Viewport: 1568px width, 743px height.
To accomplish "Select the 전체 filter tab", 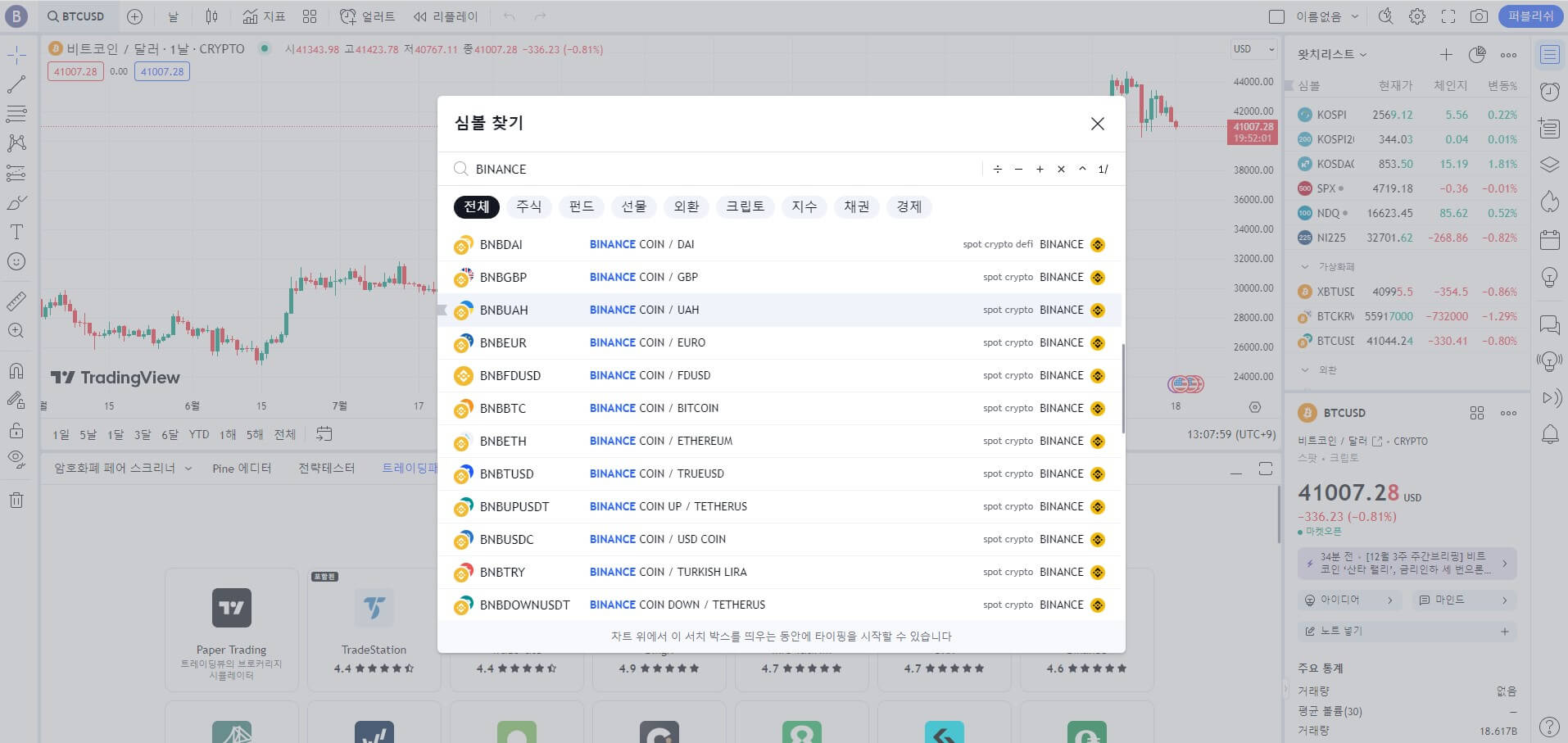I will (477, 206).
